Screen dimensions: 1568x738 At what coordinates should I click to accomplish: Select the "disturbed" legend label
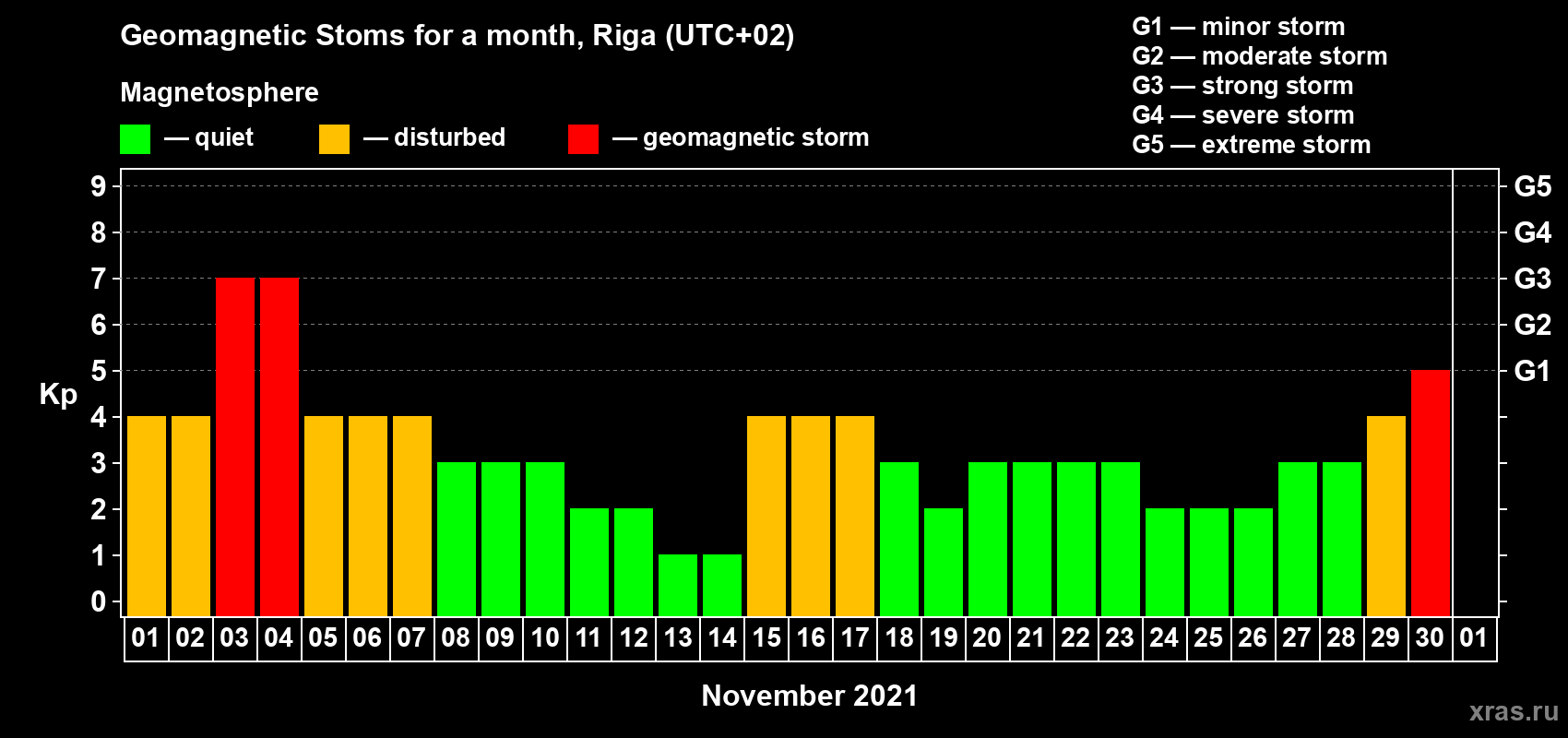(449, 137)
